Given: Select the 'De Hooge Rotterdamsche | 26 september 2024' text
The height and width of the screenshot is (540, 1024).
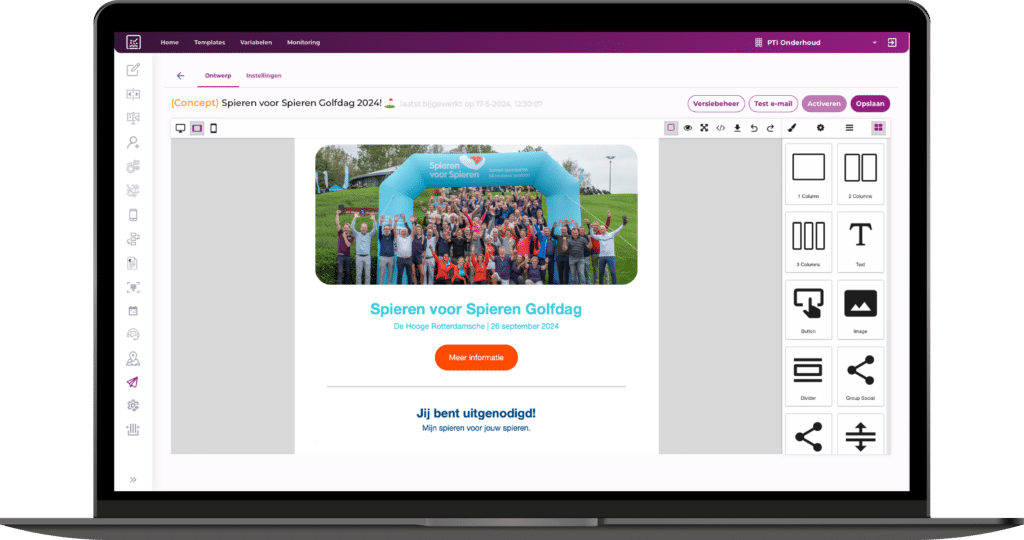Looking at the screenshot, I should 476,326.
